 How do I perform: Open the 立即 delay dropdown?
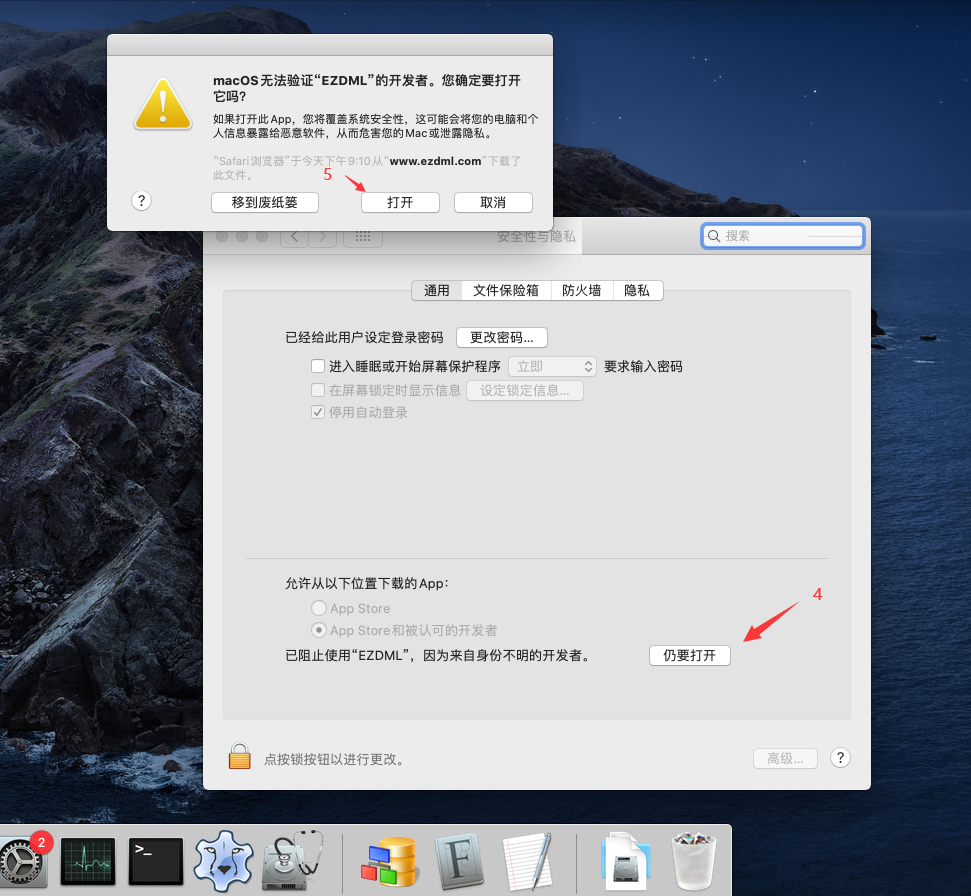(x=552, y=367)
